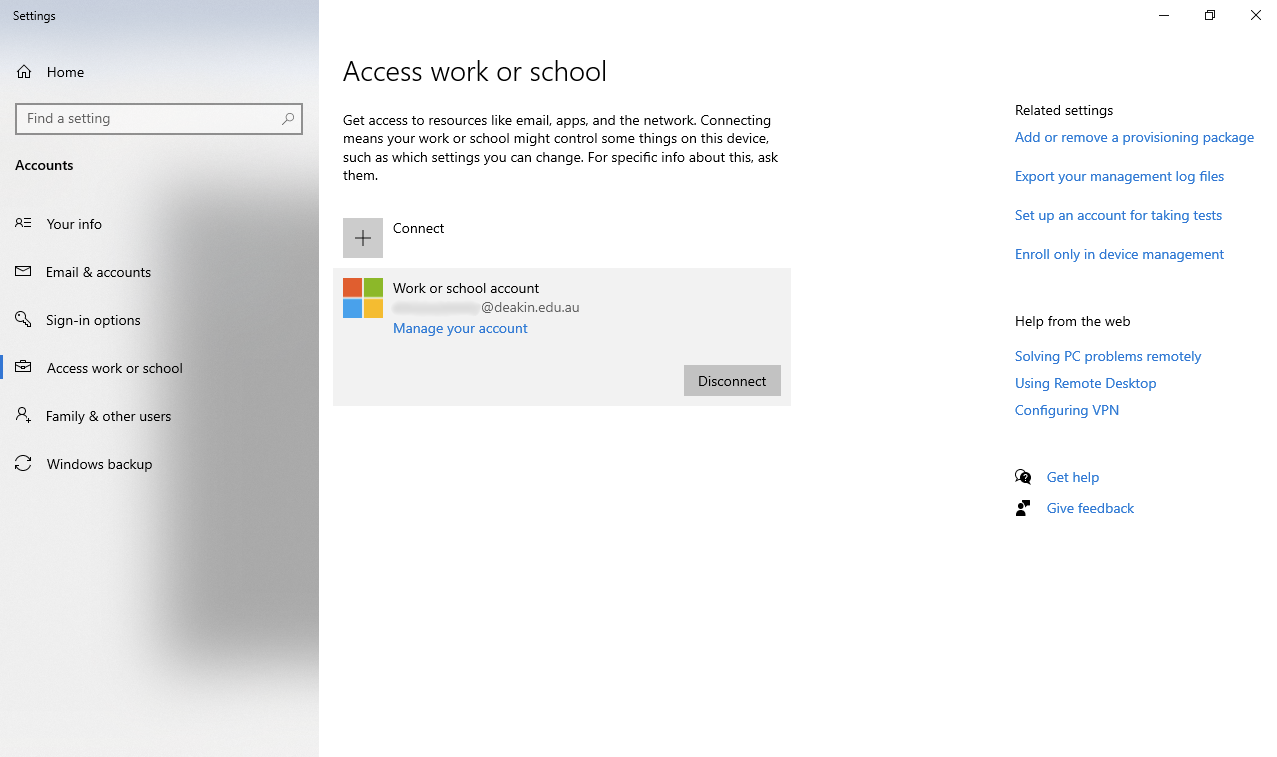
Task: Click Export your management log files
Action: click(x=1118, y=176)
